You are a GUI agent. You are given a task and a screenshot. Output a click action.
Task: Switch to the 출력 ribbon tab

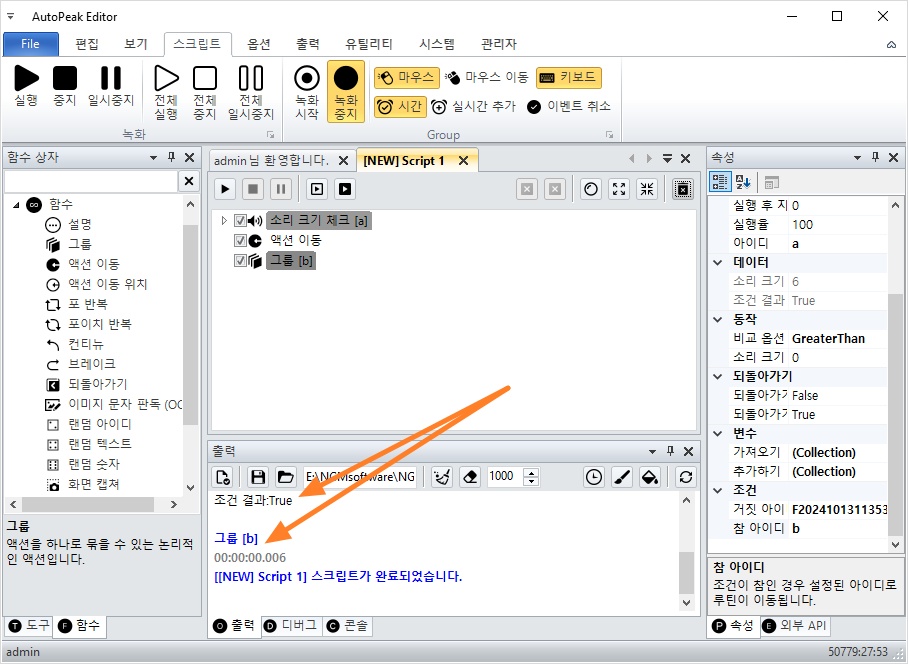[307, 44]
